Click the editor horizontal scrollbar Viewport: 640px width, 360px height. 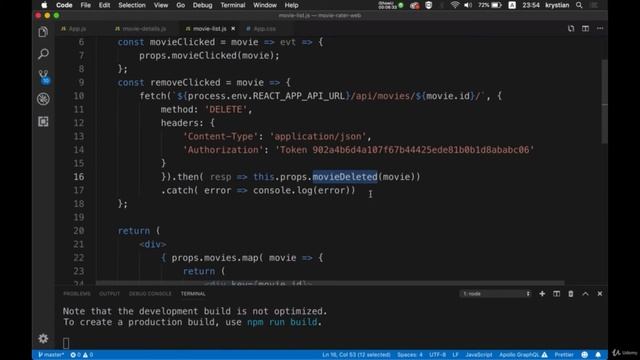330,283
